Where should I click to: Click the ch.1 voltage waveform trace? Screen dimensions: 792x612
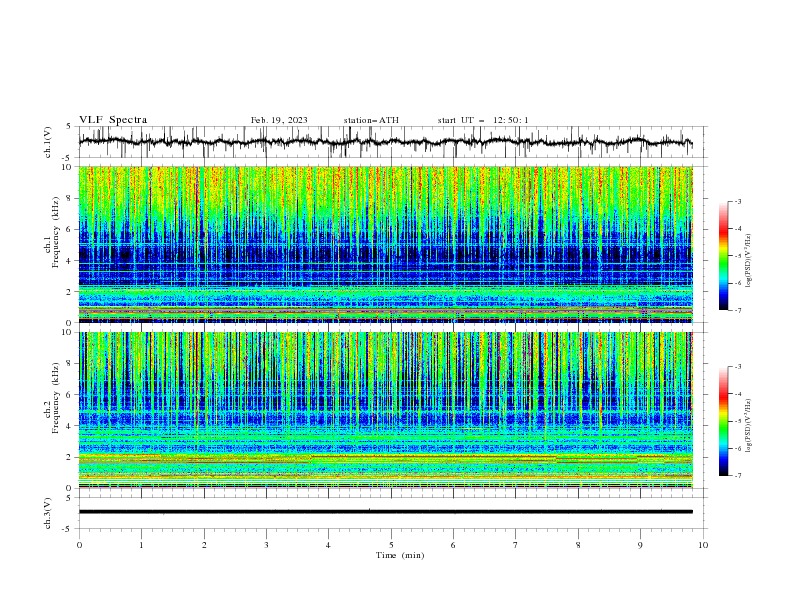coord(385,142)
